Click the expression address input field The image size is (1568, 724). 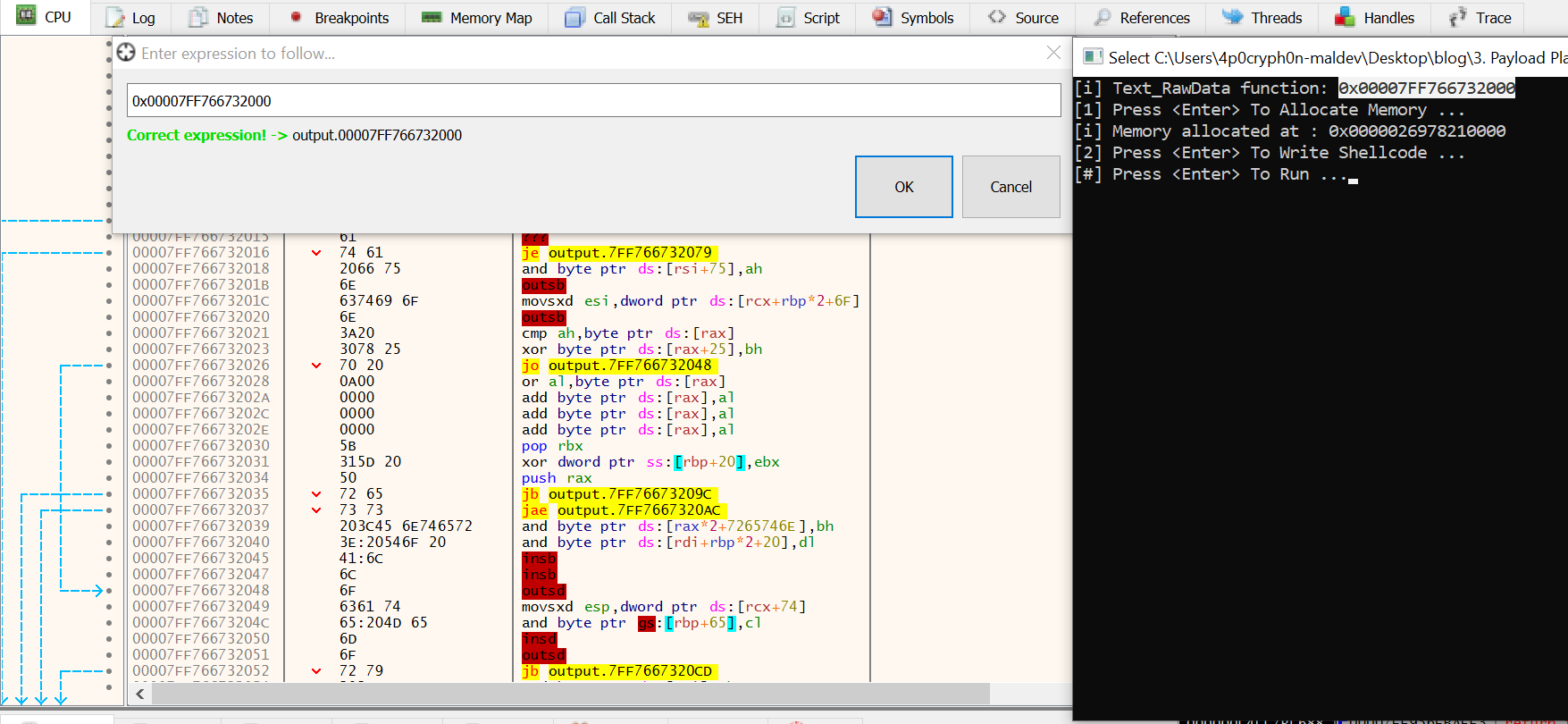[593, 101]
